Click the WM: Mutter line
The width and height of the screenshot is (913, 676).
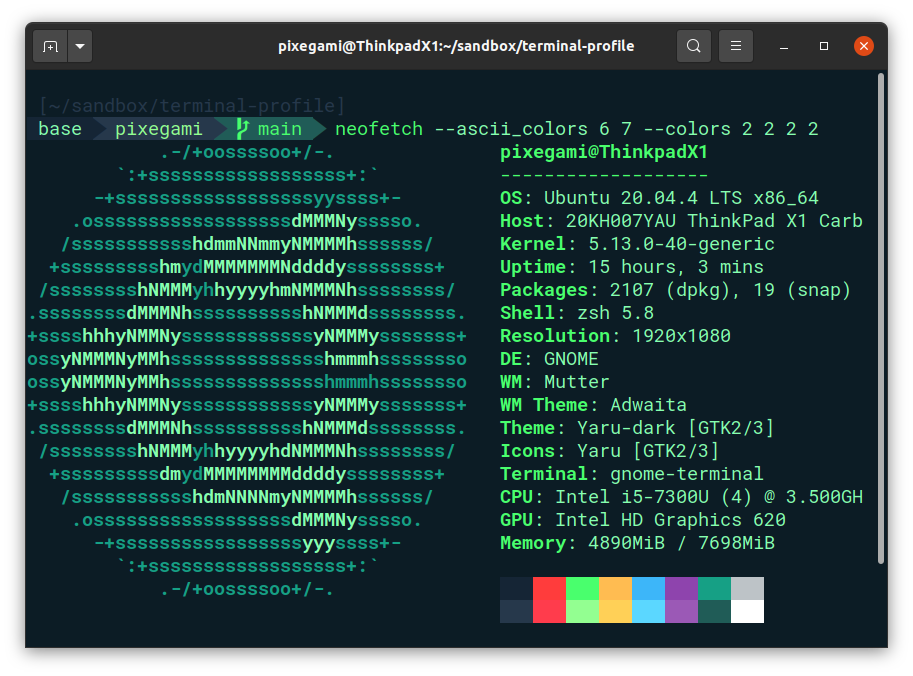click(554, 382)
